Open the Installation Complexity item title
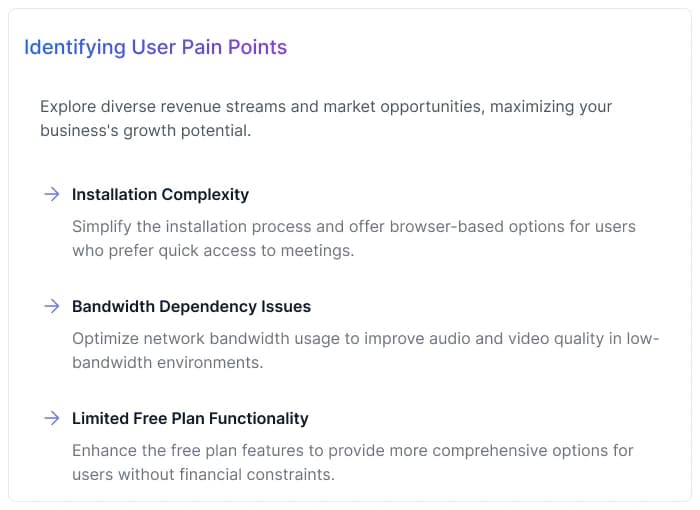The image size is (700, 510). click(160, 194)
